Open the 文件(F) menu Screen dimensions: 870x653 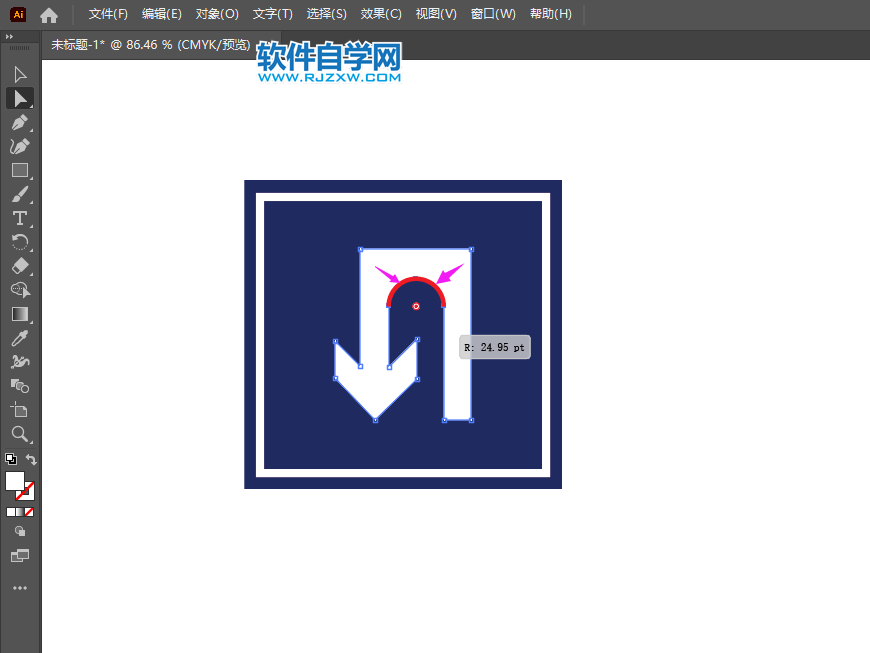108,14
